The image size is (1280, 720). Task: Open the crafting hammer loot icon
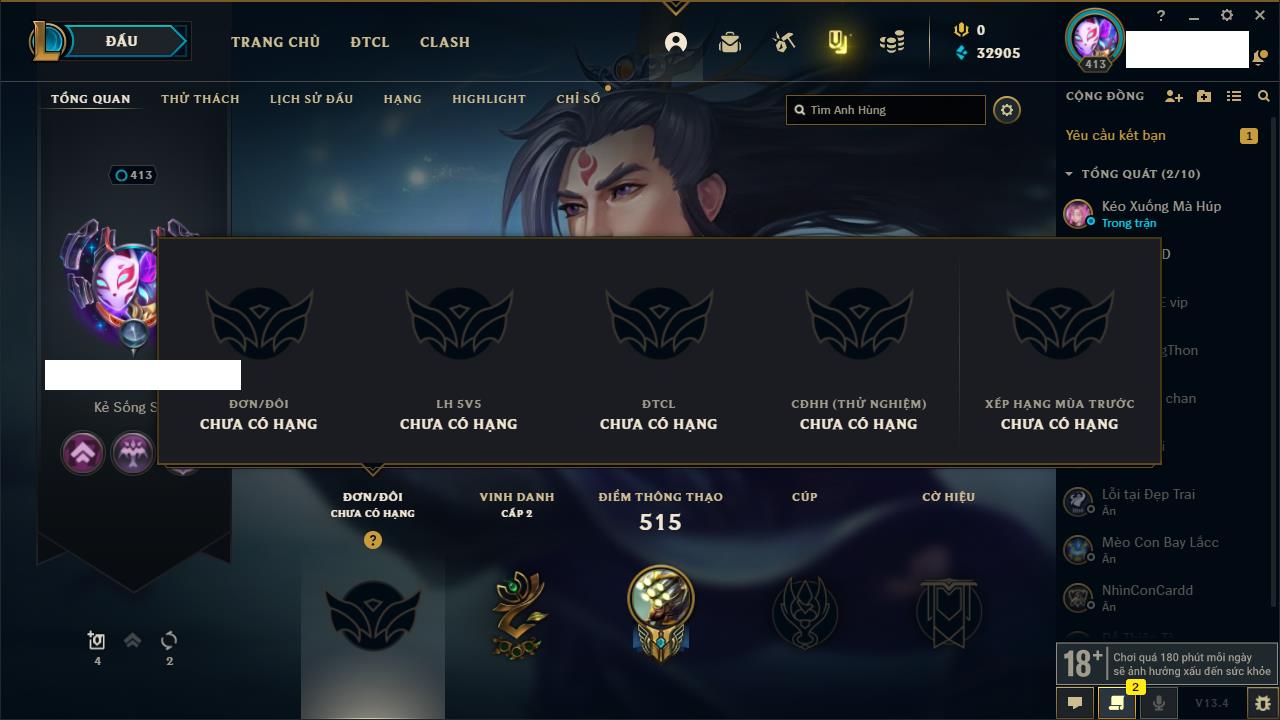784,42
